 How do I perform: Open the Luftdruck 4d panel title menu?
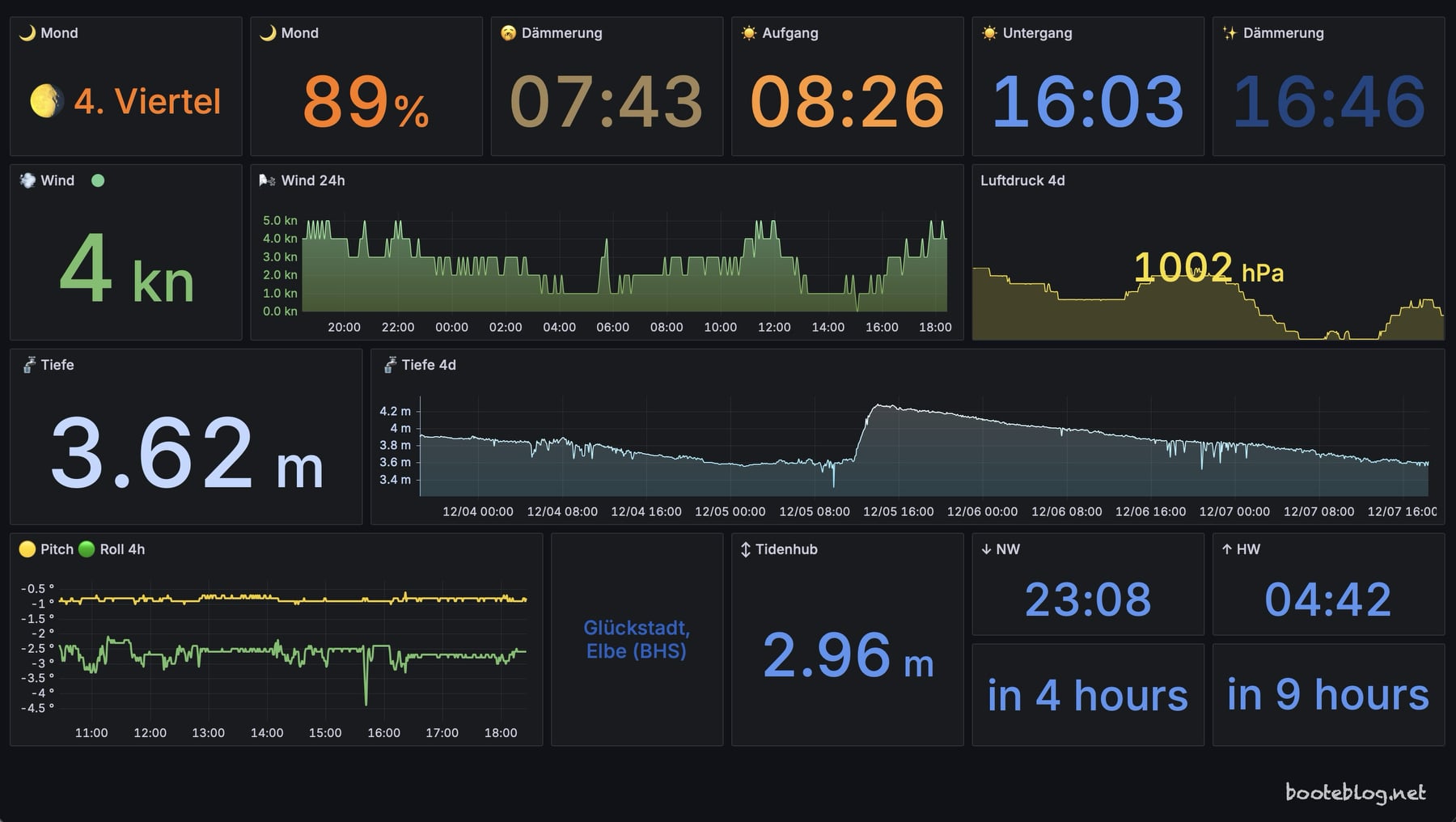click(x=1022, y=180)
